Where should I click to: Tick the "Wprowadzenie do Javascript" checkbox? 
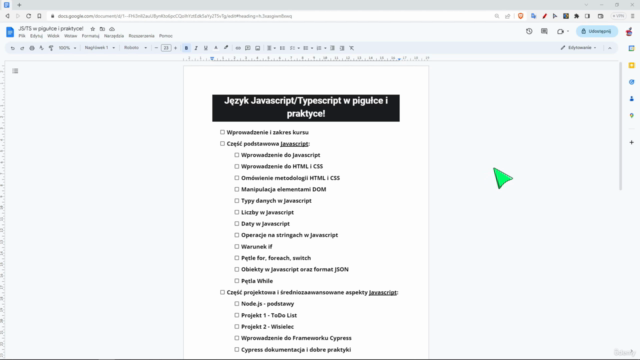click(x=237, y=155)
